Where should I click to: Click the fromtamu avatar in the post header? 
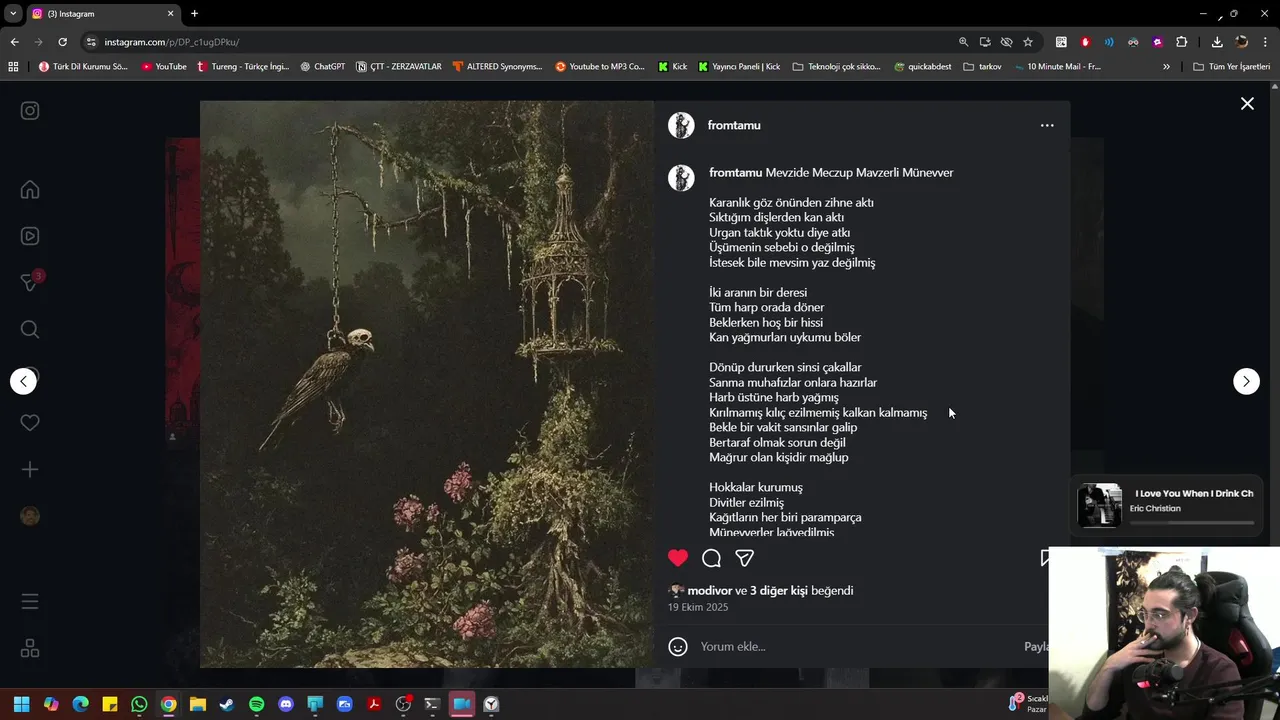coord(681,125)
